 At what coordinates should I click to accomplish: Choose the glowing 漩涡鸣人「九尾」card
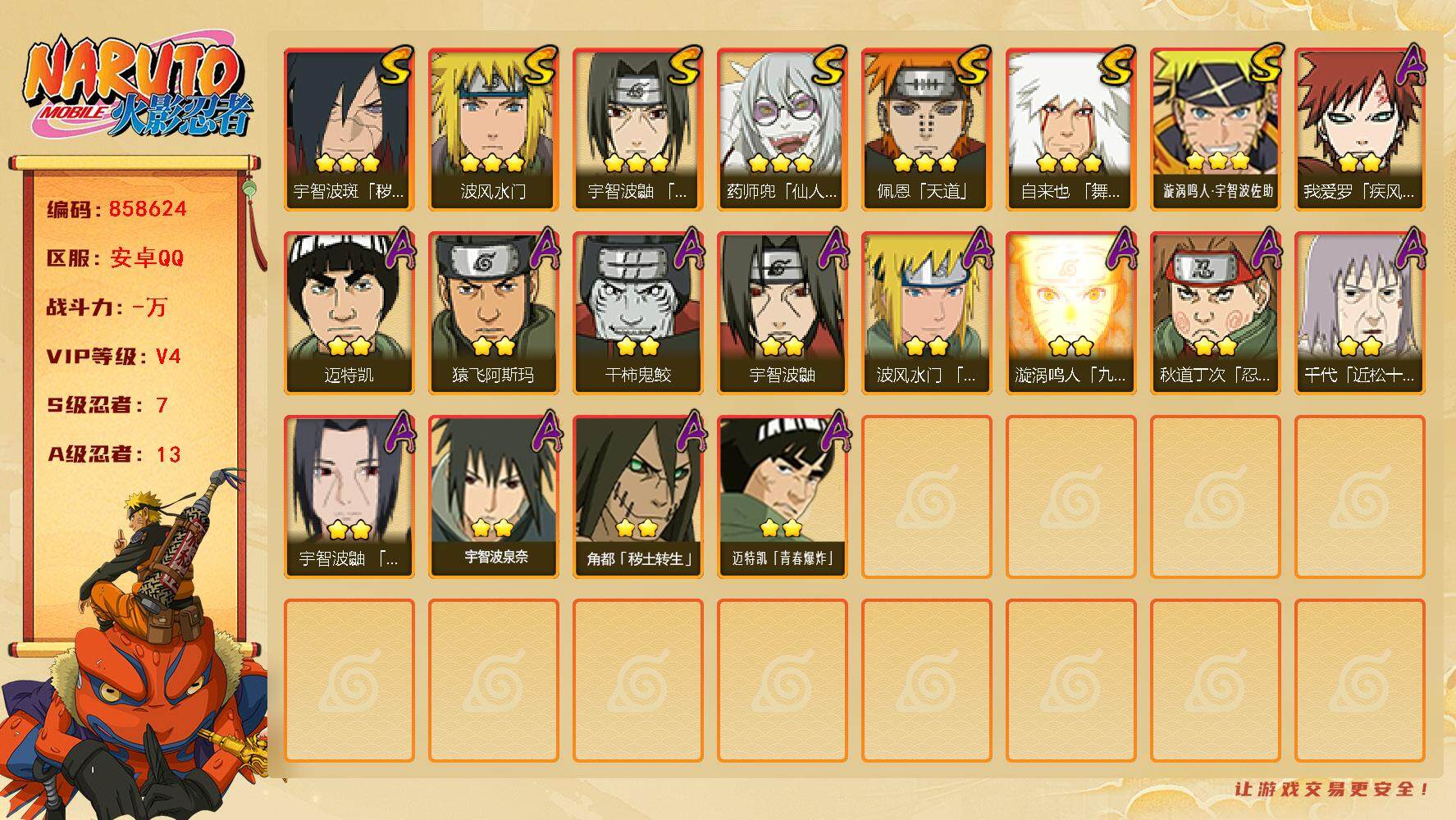tap(1070, 313)
